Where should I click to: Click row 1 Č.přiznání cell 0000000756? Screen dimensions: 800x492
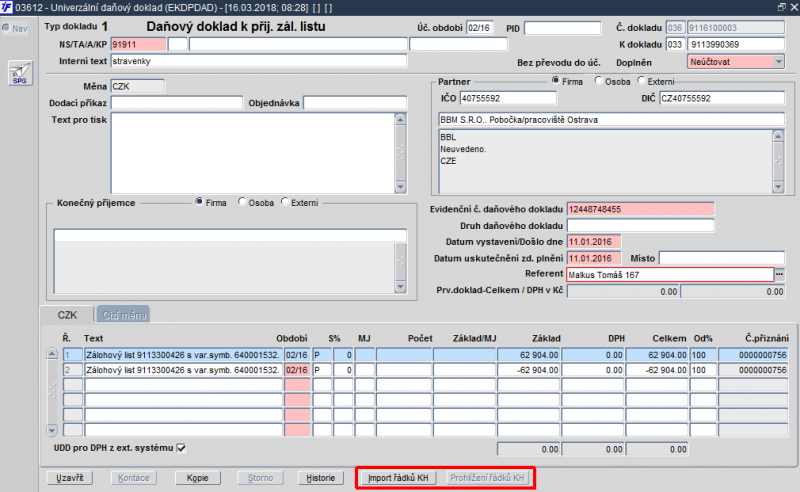(753, 355)
